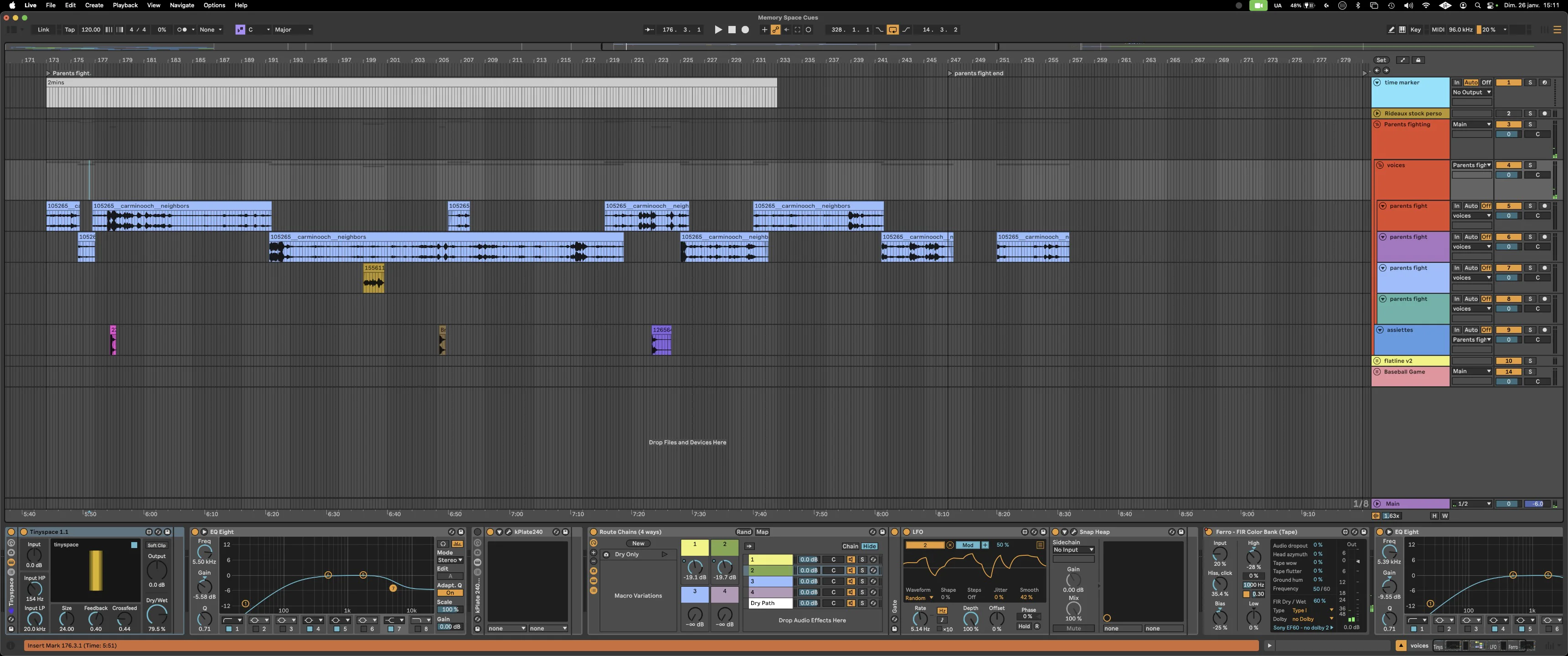
Task: Adjust the Tinyspace Dry/Wet knob
Action: click(156, 614)
